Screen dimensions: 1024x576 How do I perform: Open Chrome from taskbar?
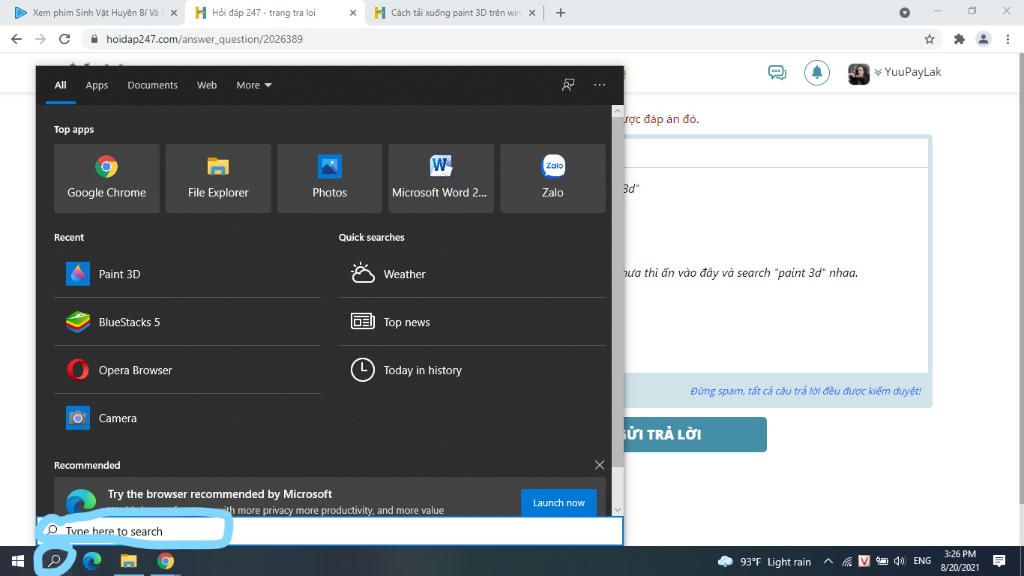pos(165,561)
